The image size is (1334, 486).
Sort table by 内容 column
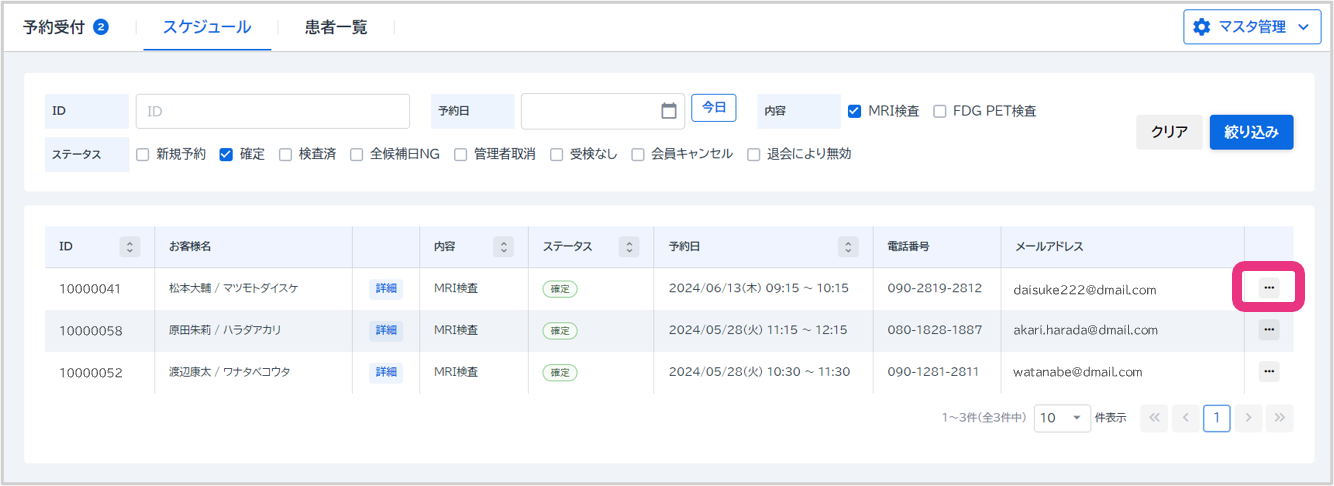pos(503,246)
